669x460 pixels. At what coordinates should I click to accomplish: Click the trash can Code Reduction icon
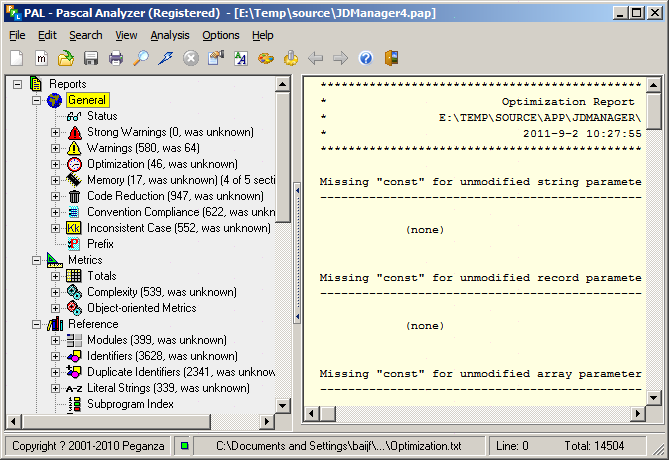coord(74,196)
